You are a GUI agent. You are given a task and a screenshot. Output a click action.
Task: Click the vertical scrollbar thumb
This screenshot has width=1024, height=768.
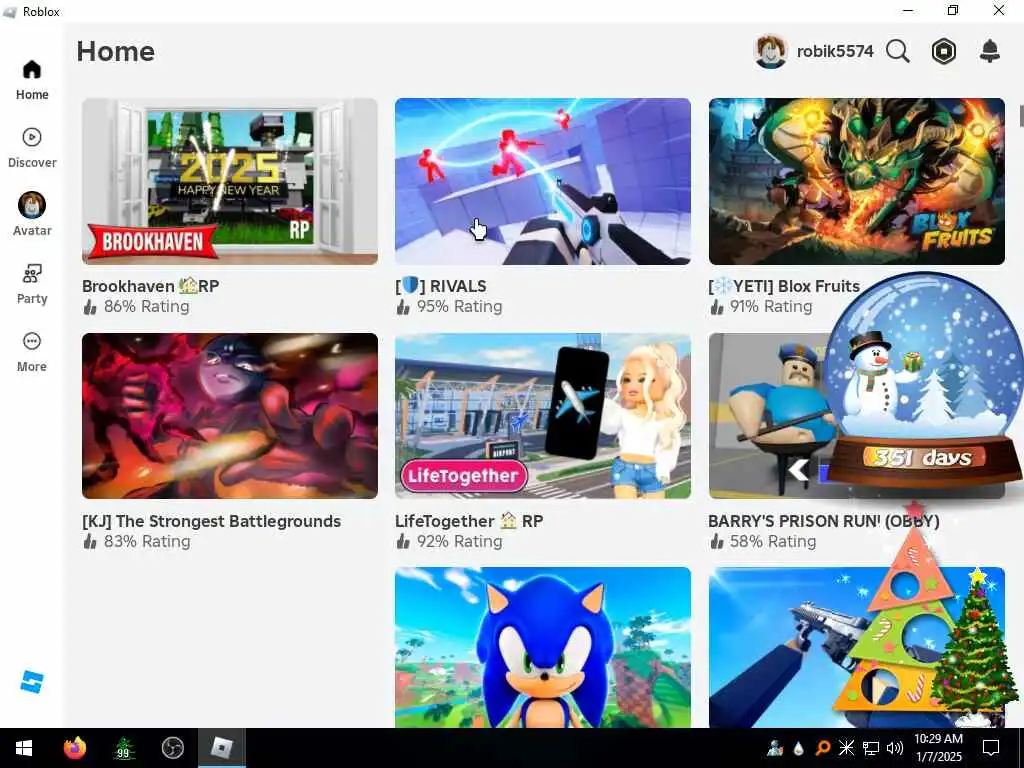point(1021,116)
